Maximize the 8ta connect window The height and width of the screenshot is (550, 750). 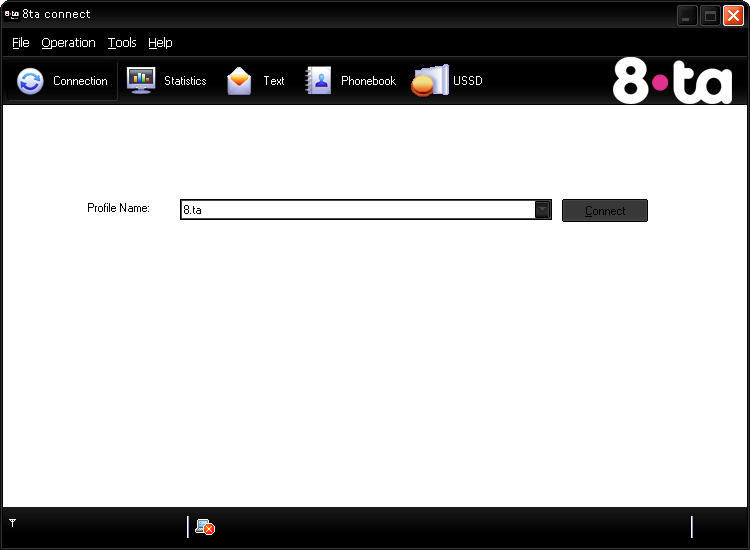pyautogui.click(x=710, y=16)
